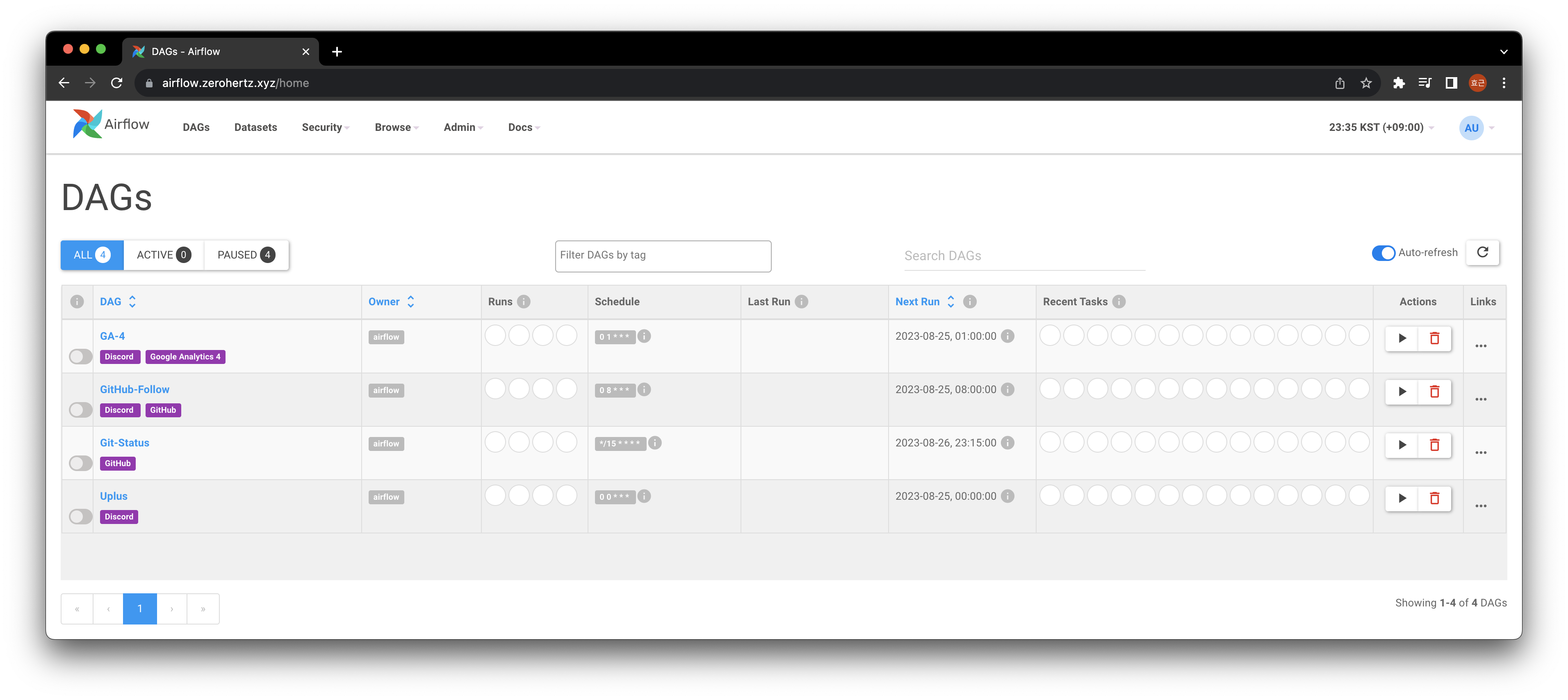Open the Git-Status DAG link

pyautogui.click(x=124, y=443)
